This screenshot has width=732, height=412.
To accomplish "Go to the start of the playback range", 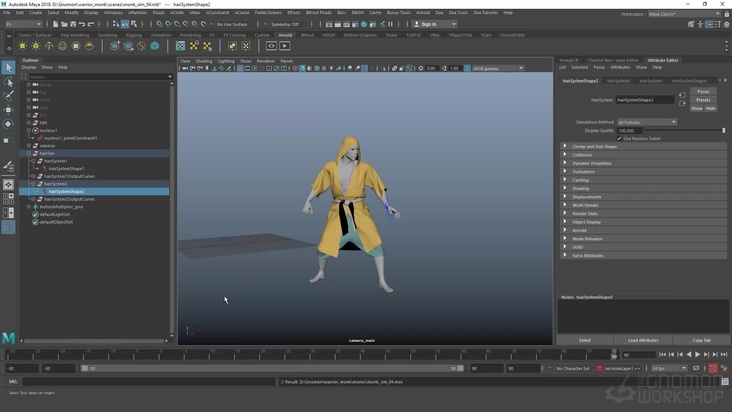I will click(x=662, y=355).
